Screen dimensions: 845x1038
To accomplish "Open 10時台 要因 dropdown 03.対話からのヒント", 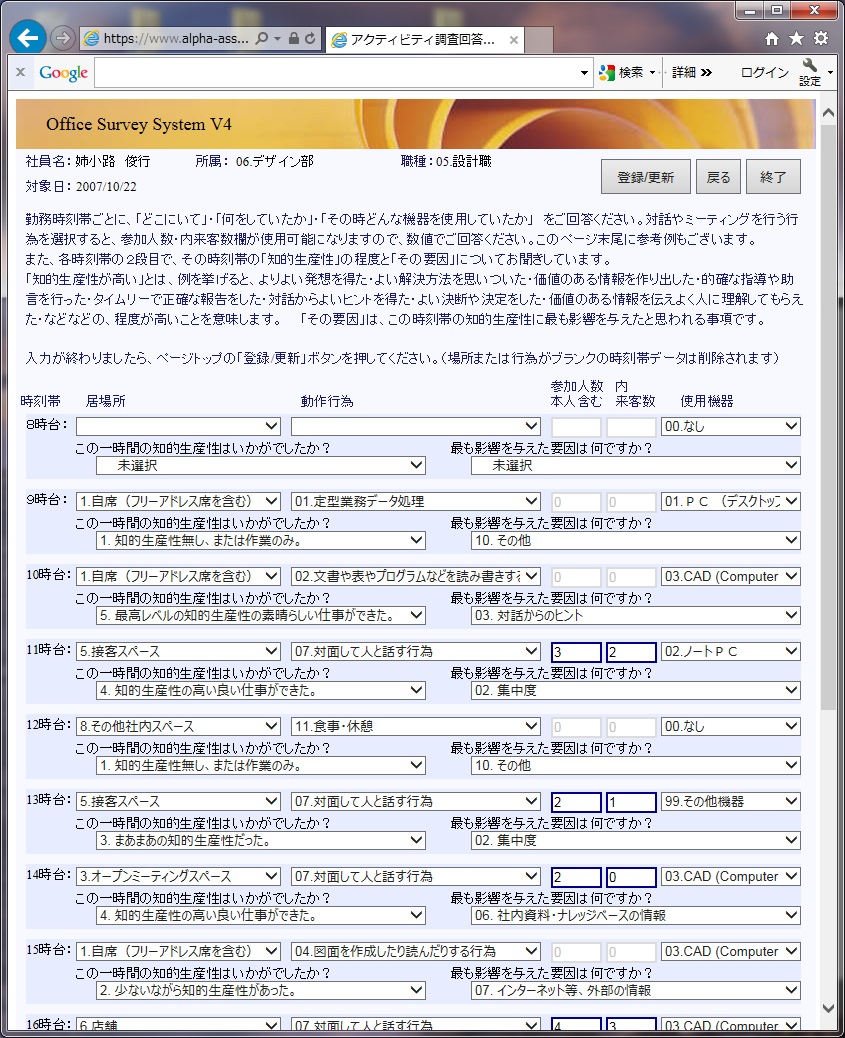I will [636, 615].
